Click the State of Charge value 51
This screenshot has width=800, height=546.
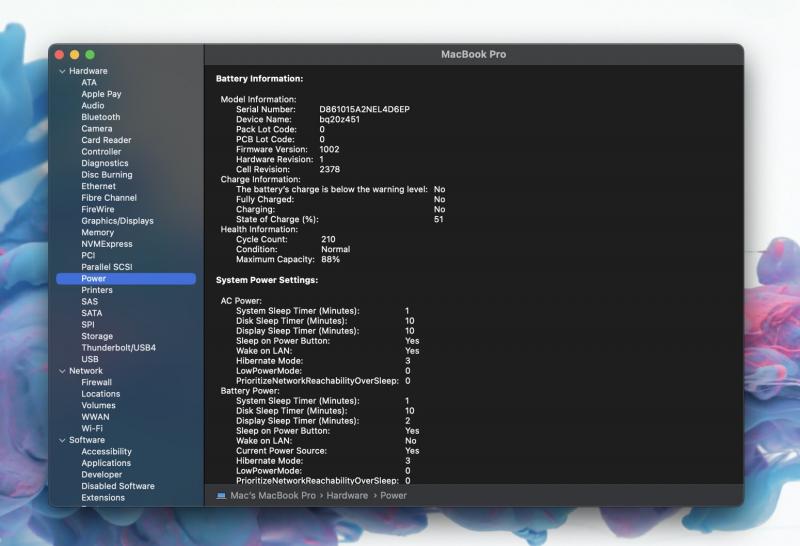pyautogui.click(x=439, y=219)
